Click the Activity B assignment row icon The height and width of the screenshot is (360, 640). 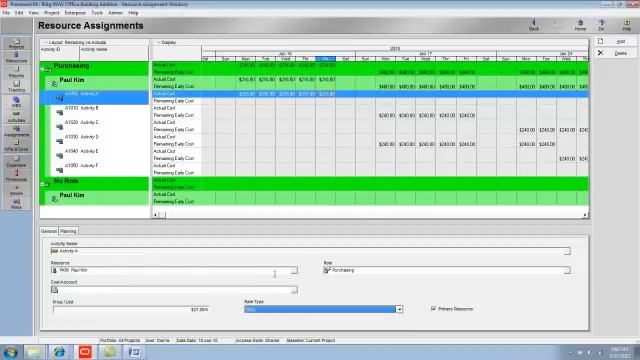60,113
